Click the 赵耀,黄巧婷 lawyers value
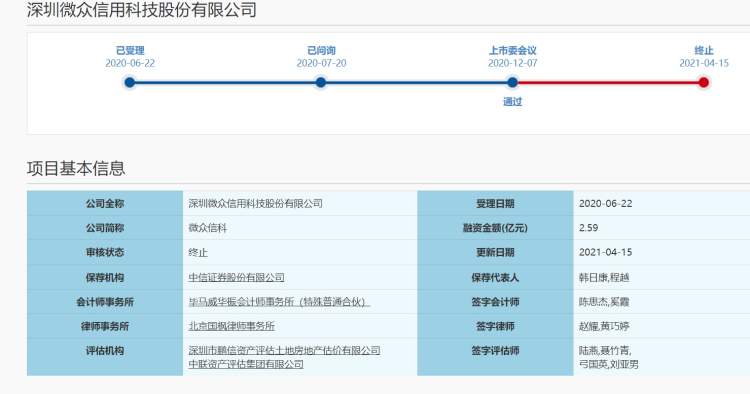The width and height of the screenshot is (750, 394). click(604, 326)
